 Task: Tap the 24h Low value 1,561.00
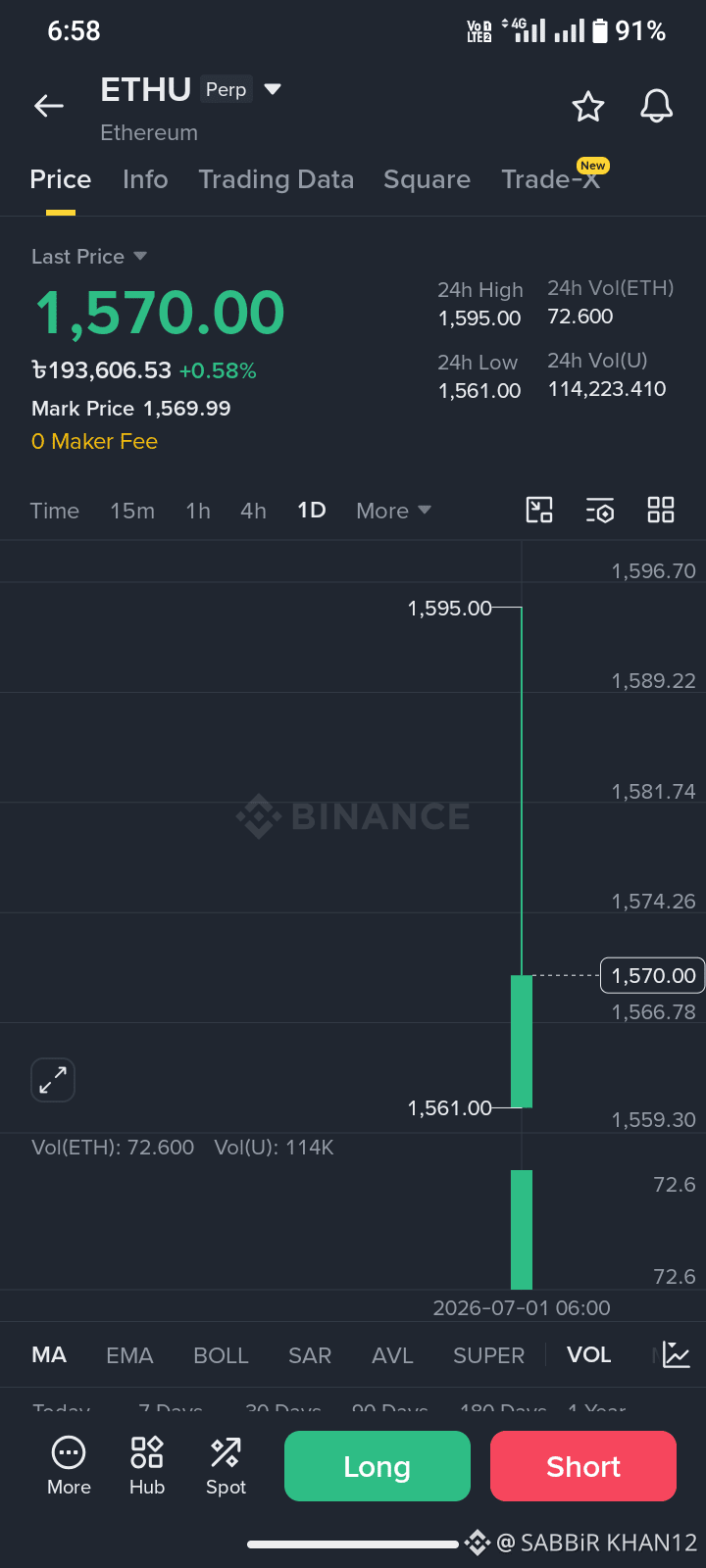[479, 391]
